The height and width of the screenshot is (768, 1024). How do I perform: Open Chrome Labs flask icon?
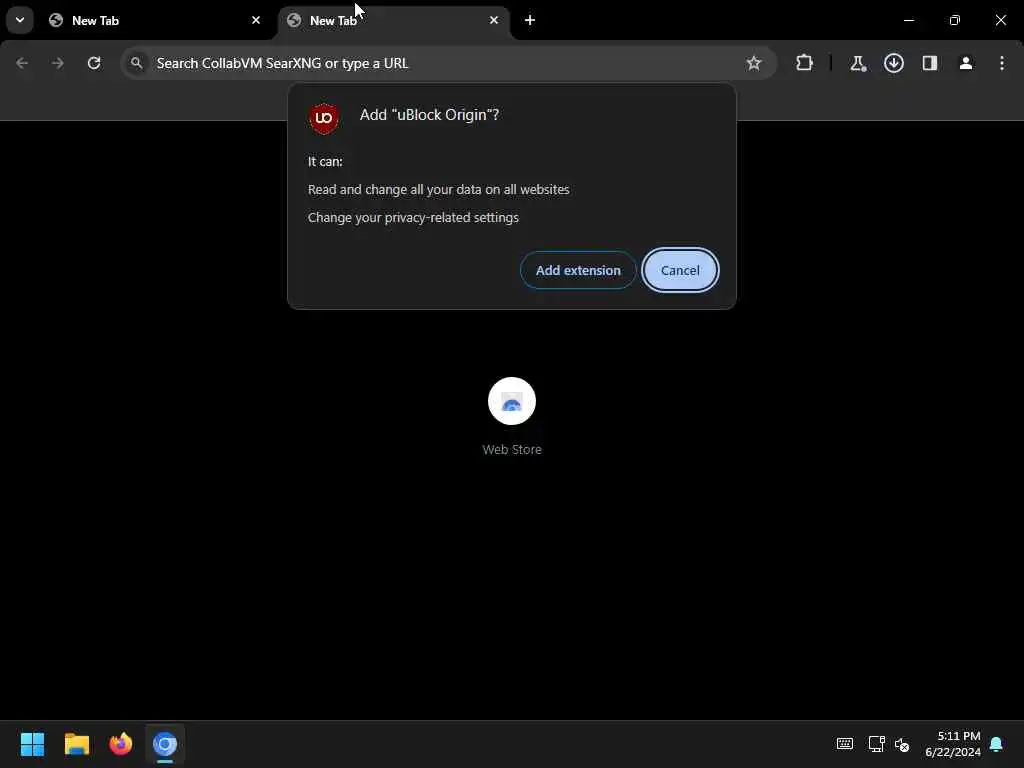pos(857,63)
